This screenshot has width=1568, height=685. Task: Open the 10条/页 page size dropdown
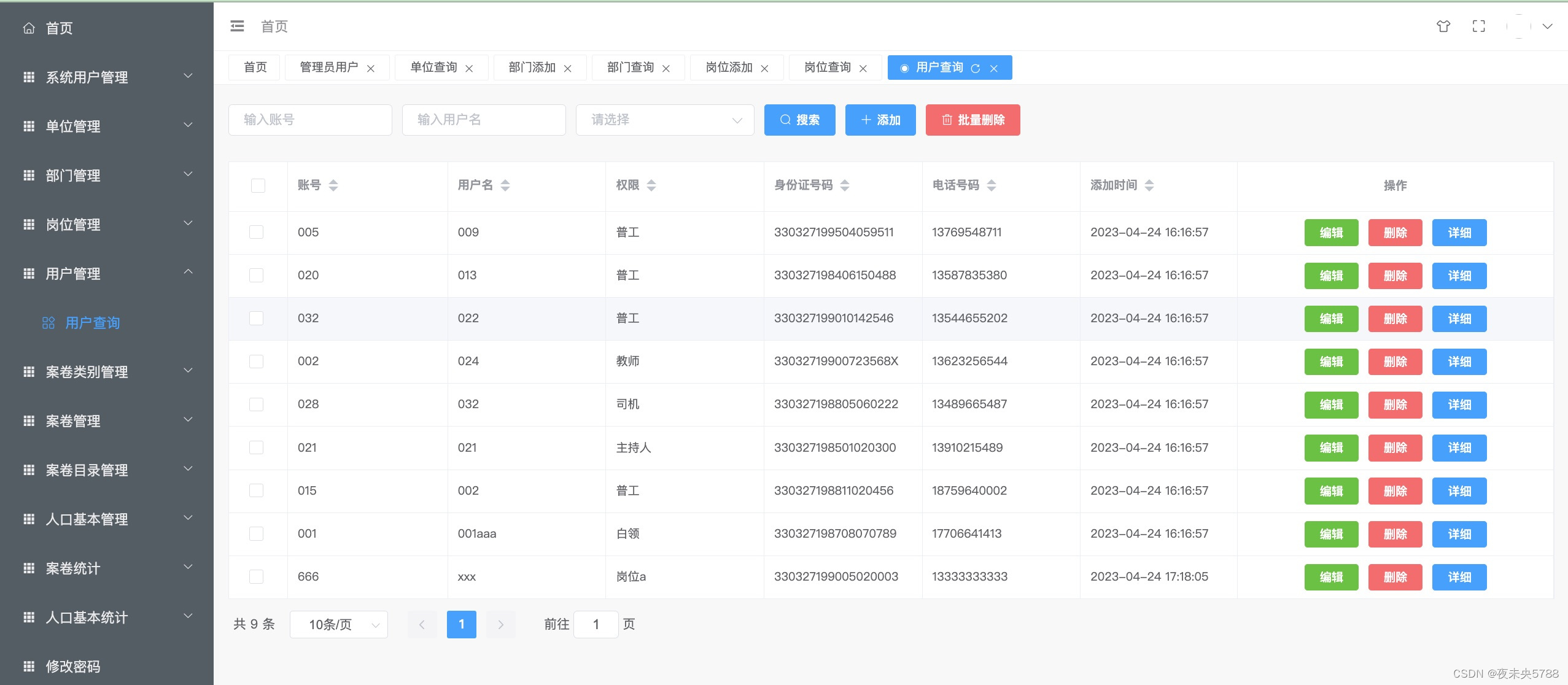click(338, 624)
